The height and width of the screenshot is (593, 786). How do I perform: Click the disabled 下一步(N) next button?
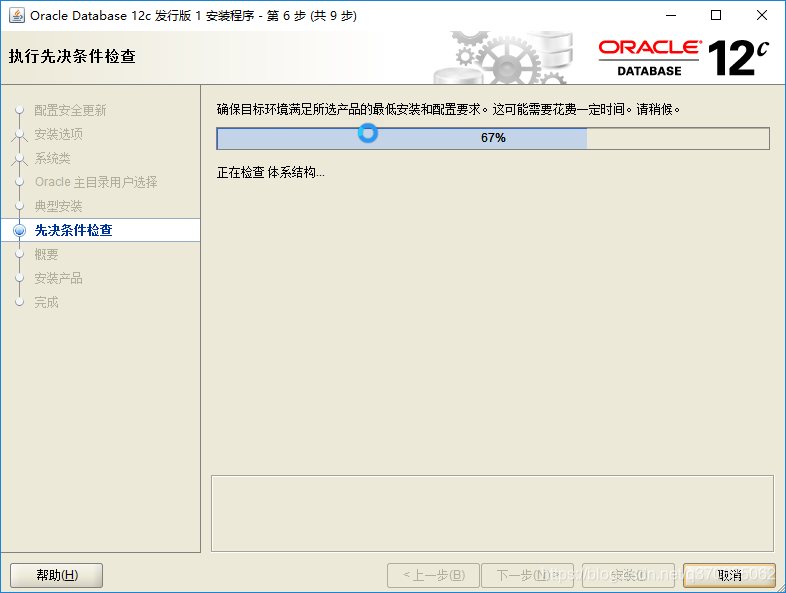pyautogui.click(x=527, y=575)
